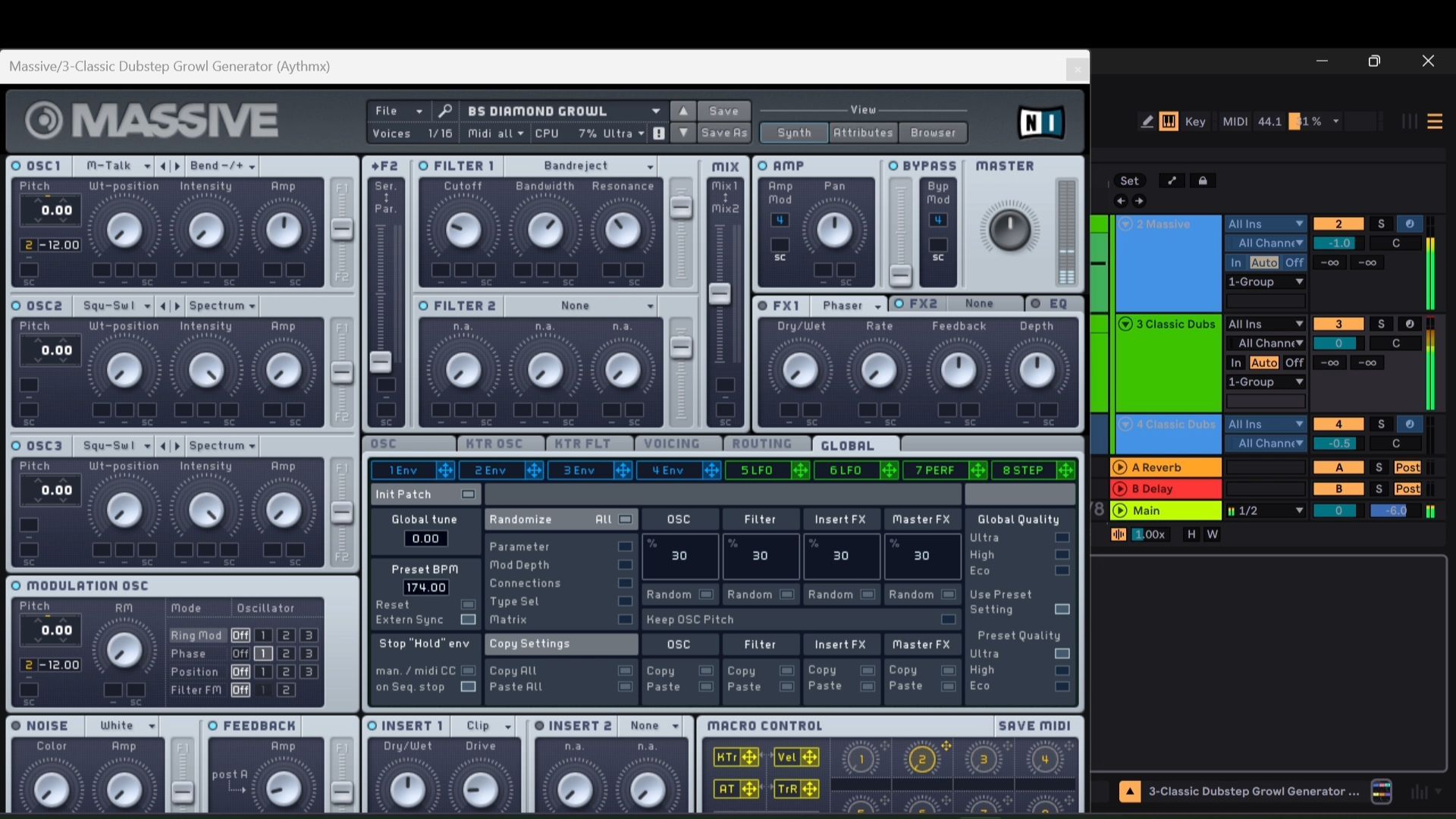Click the 1 Env drag-handle crosshair icon
Screen dimensions: 1456x819
445,471
